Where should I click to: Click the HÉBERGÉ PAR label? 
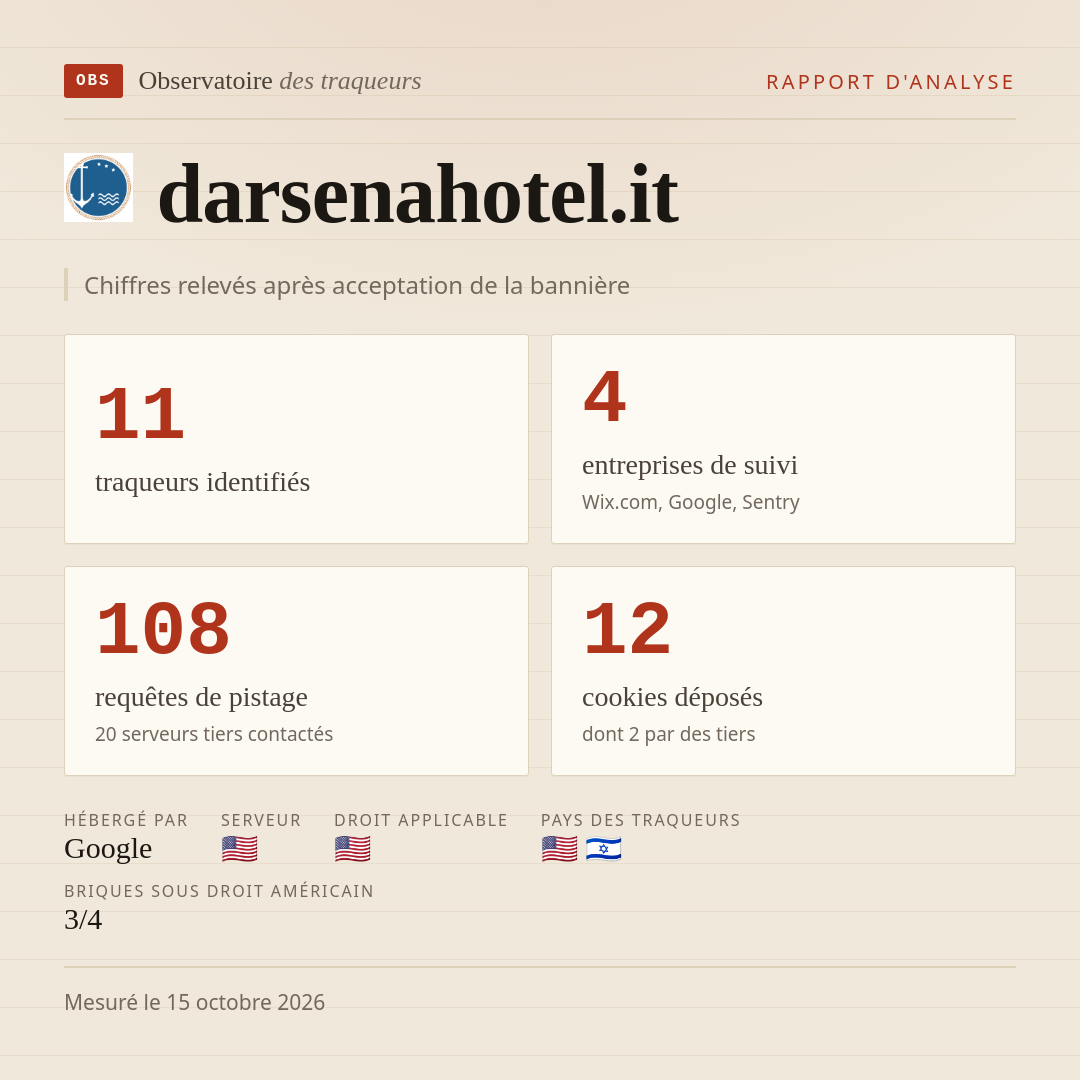[126, 820]
